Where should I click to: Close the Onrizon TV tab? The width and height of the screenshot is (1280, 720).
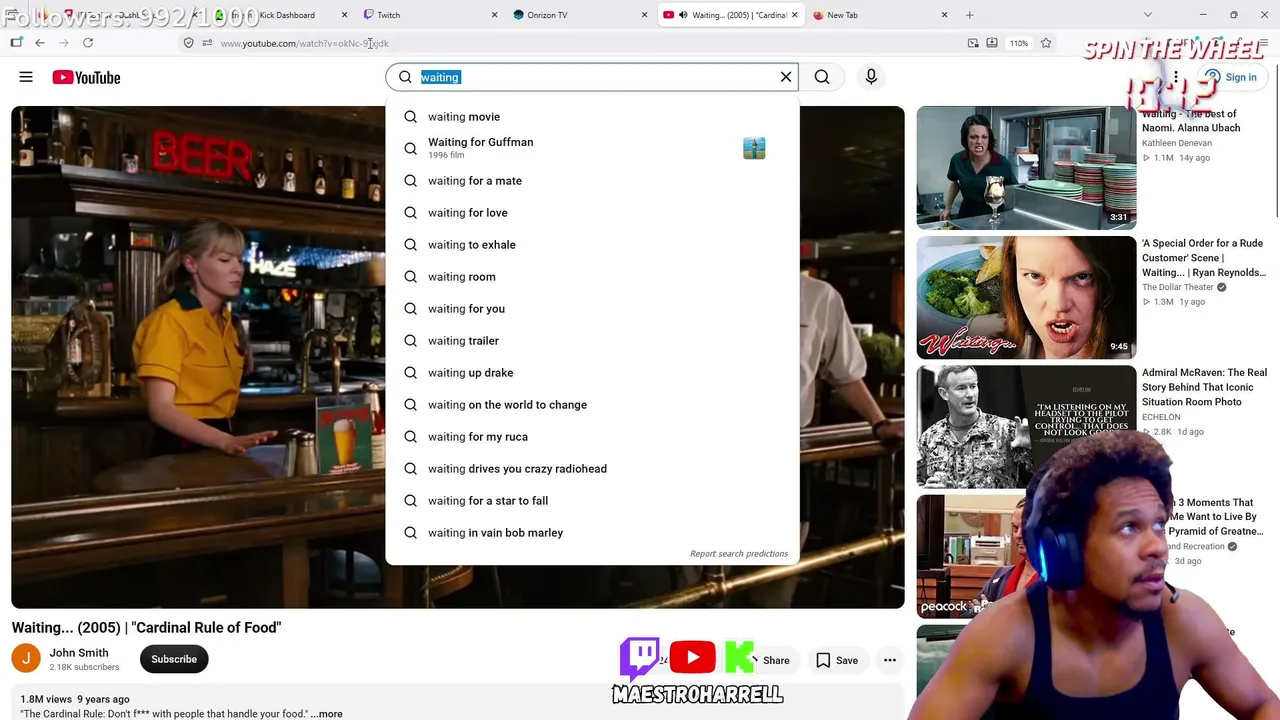coord(644,15)
